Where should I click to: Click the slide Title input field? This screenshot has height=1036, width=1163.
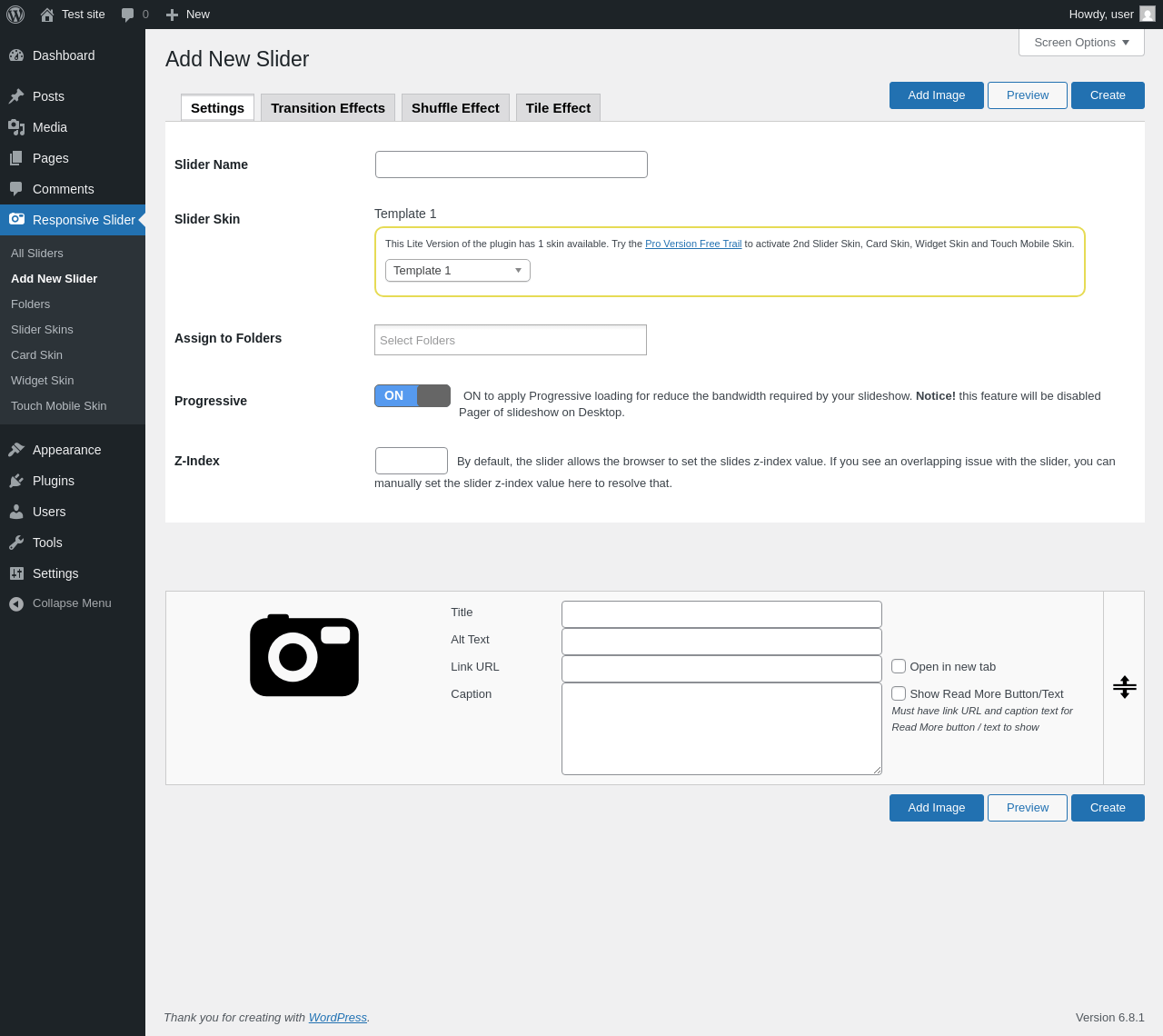pyautogui.click(x=721, y=614)
